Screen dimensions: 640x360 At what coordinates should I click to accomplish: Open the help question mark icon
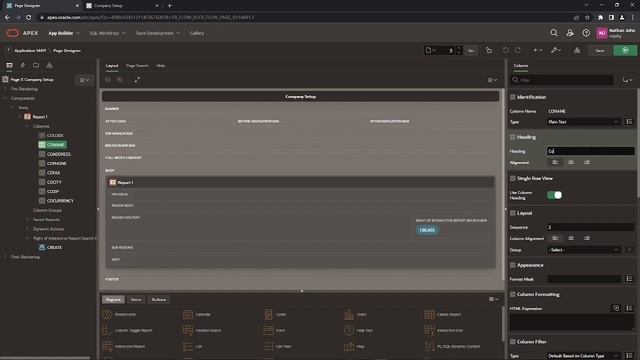pos(586,33)
